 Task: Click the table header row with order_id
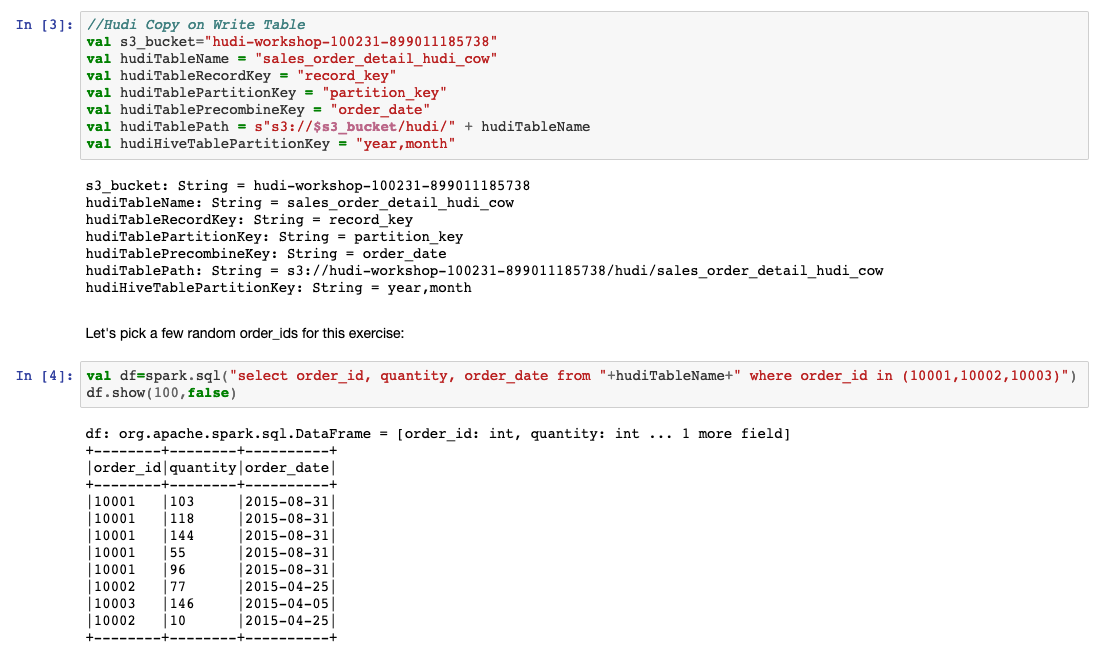tap(212, 468)
